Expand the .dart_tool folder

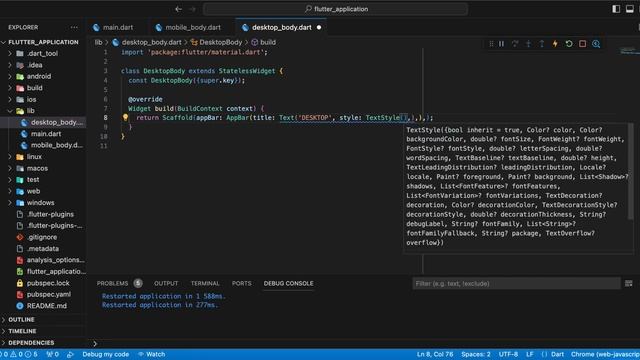pyautogui.click(x=43, y=53)
